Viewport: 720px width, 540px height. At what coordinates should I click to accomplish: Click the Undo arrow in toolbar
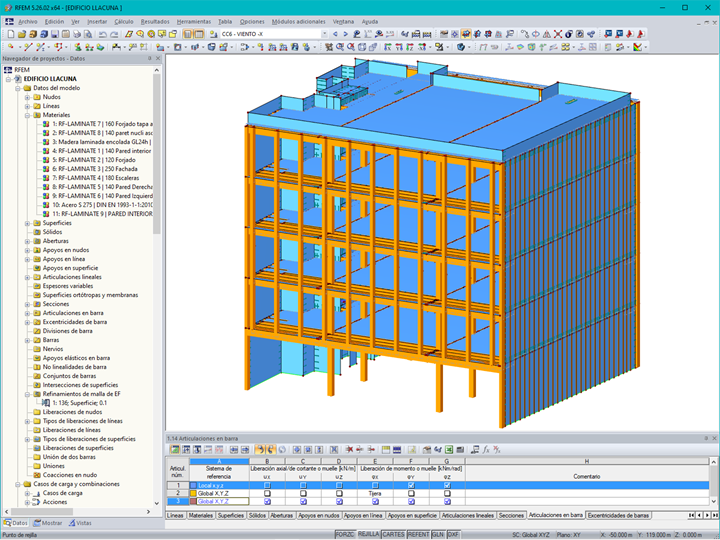[103, 34]
